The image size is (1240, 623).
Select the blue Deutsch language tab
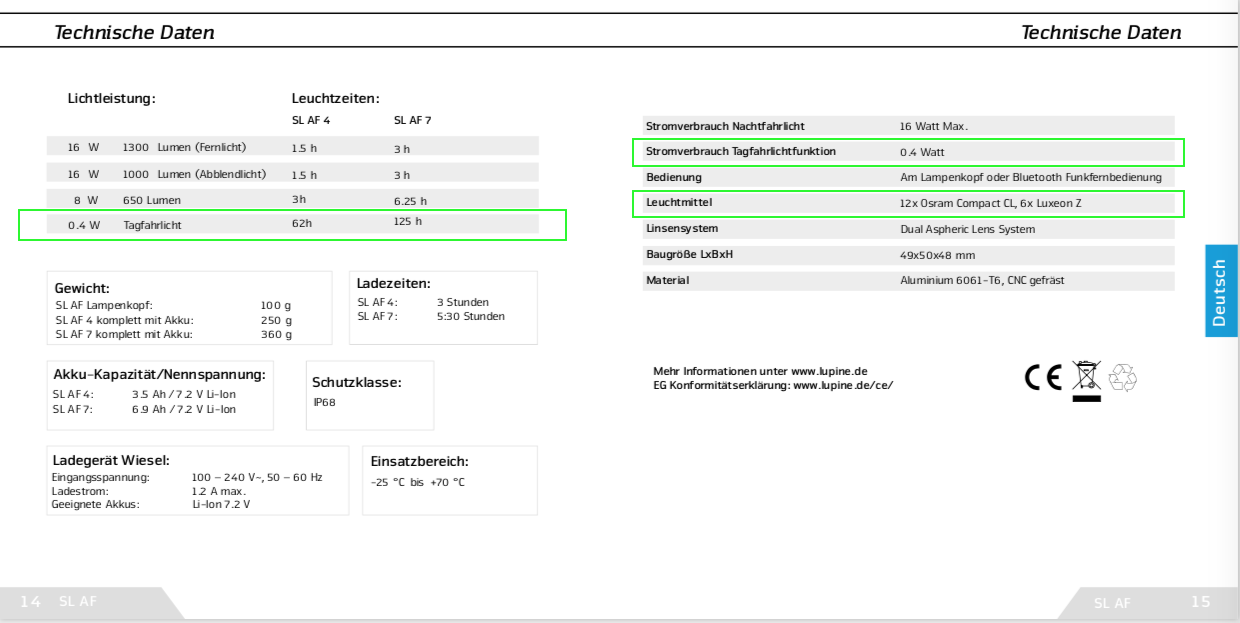pos(1221,291)
